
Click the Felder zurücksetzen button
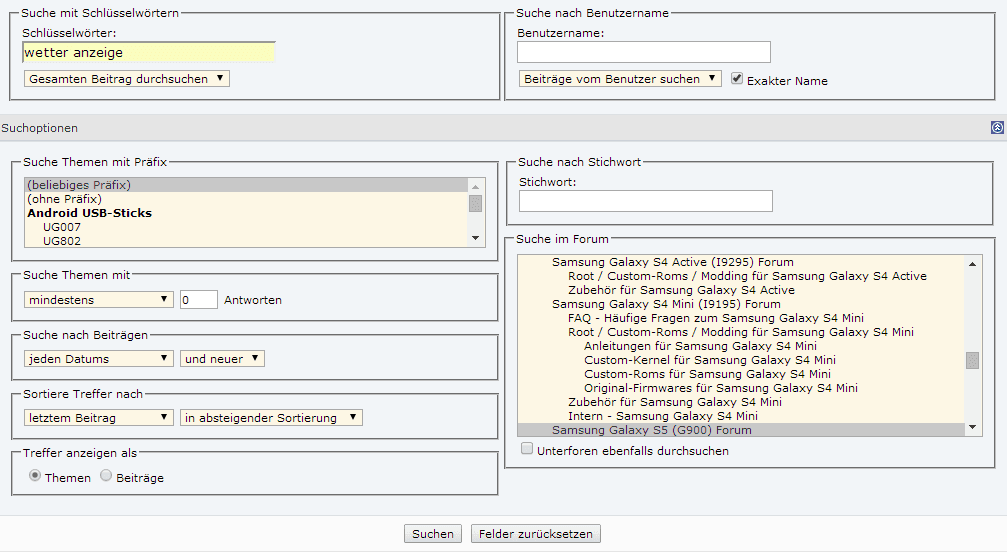pyautogui.click(x=536, y=534)
